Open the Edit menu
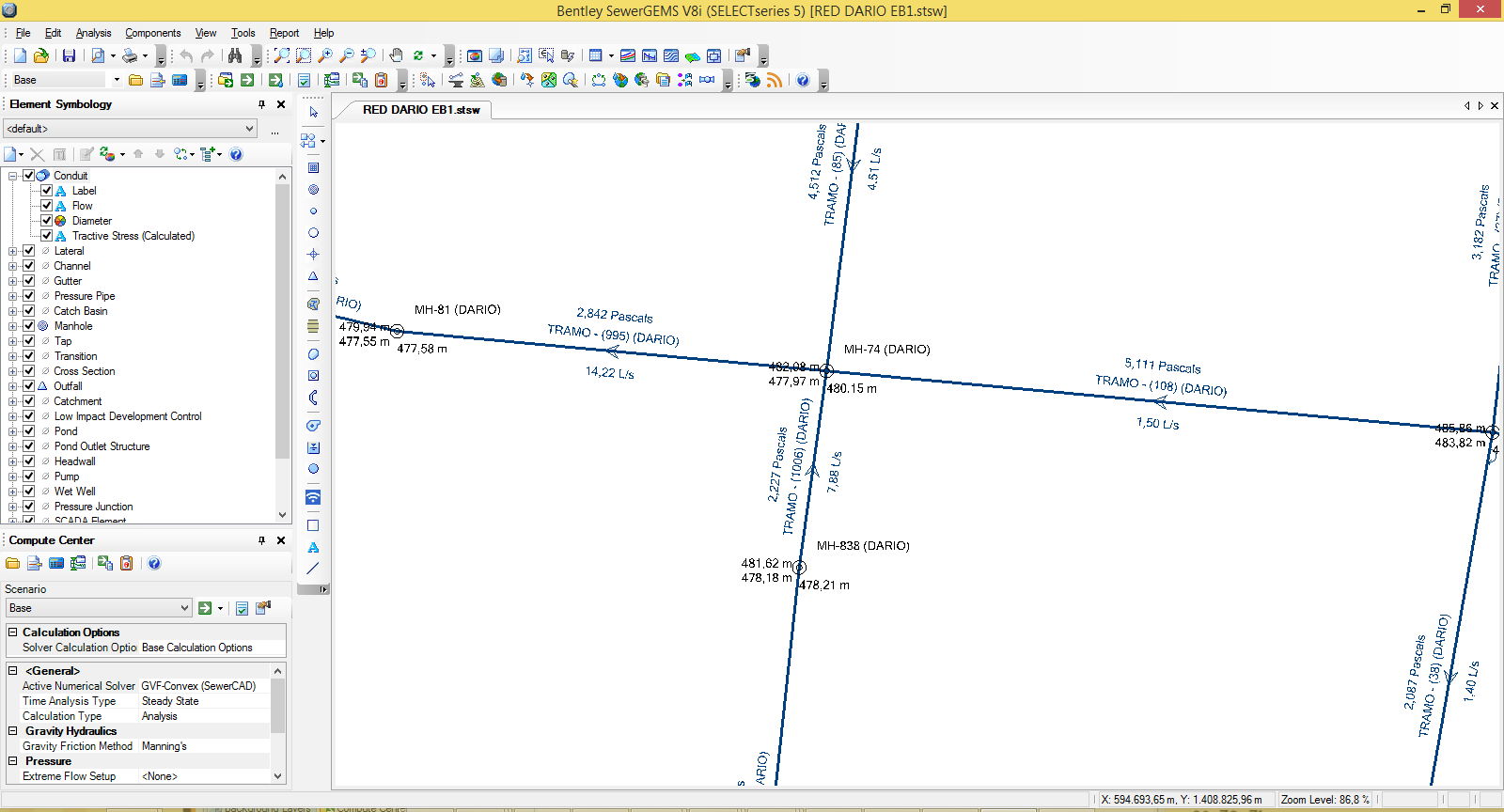 [53, 33]
